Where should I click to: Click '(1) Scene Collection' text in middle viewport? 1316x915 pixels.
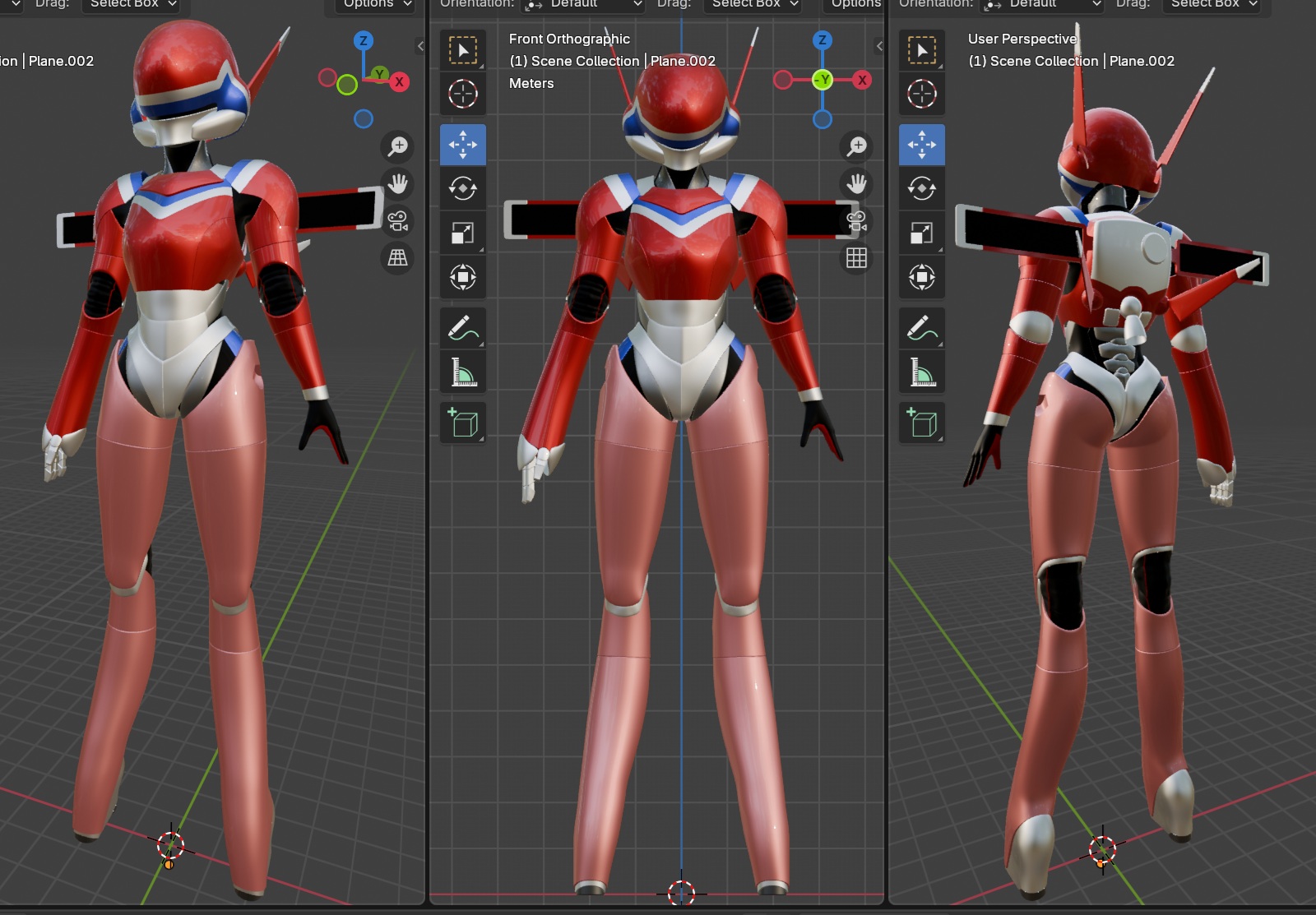coord(574,61)
